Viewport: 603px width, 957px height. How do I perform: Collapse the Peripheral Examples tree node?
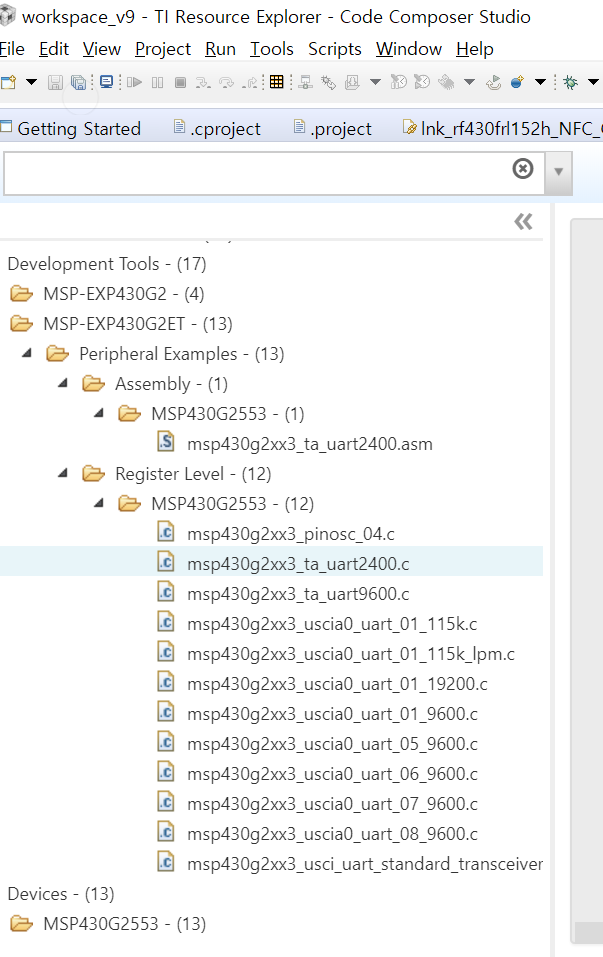point(26,354)
